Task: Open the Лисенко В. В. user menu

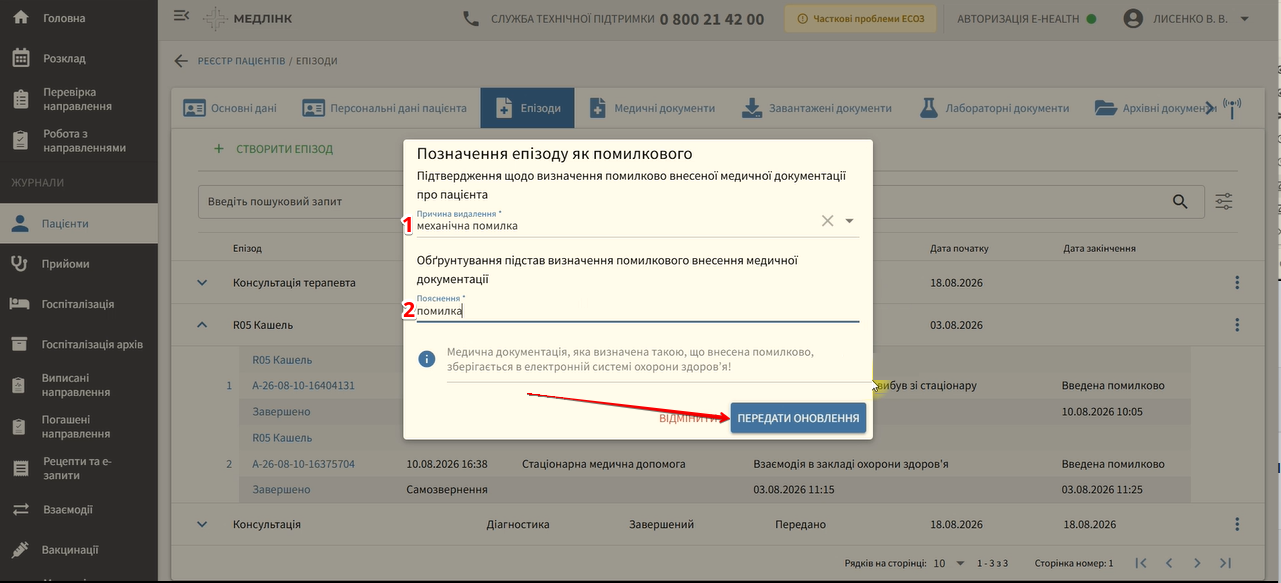Action: tap(1187, 18)
